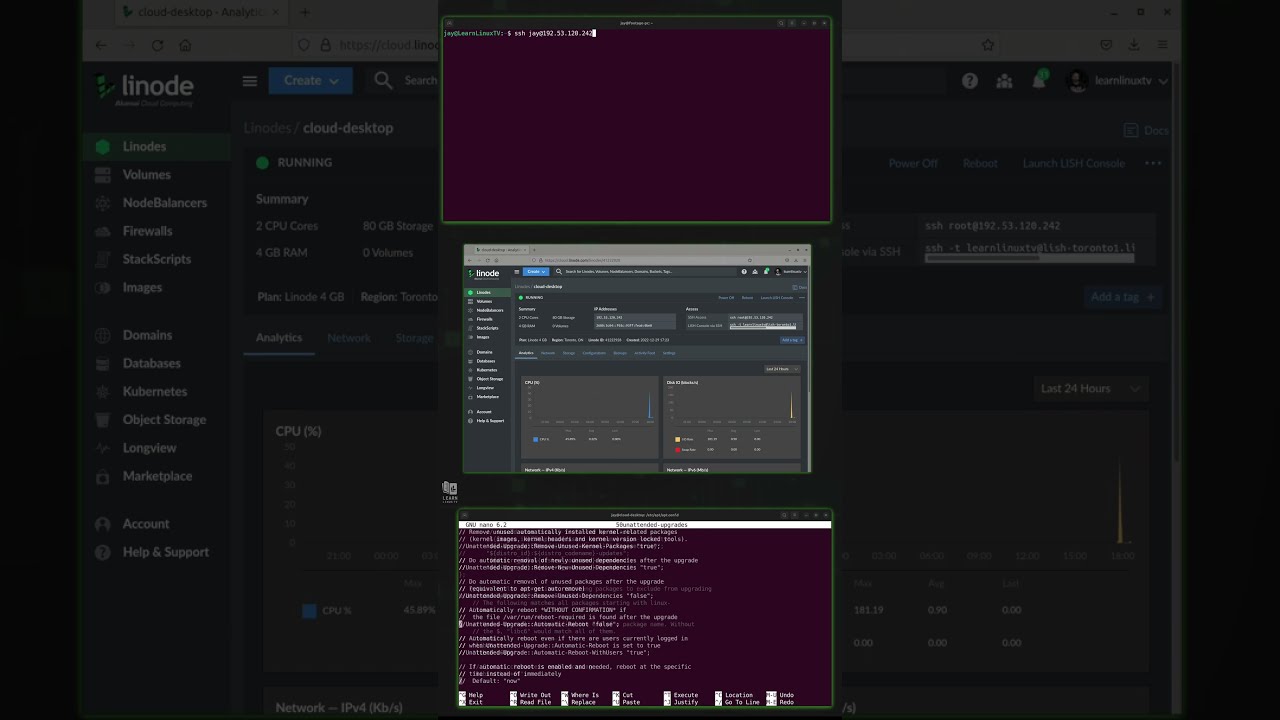
Task: Open downloads icon in background browser toolbar
Action: [1134, 45]
